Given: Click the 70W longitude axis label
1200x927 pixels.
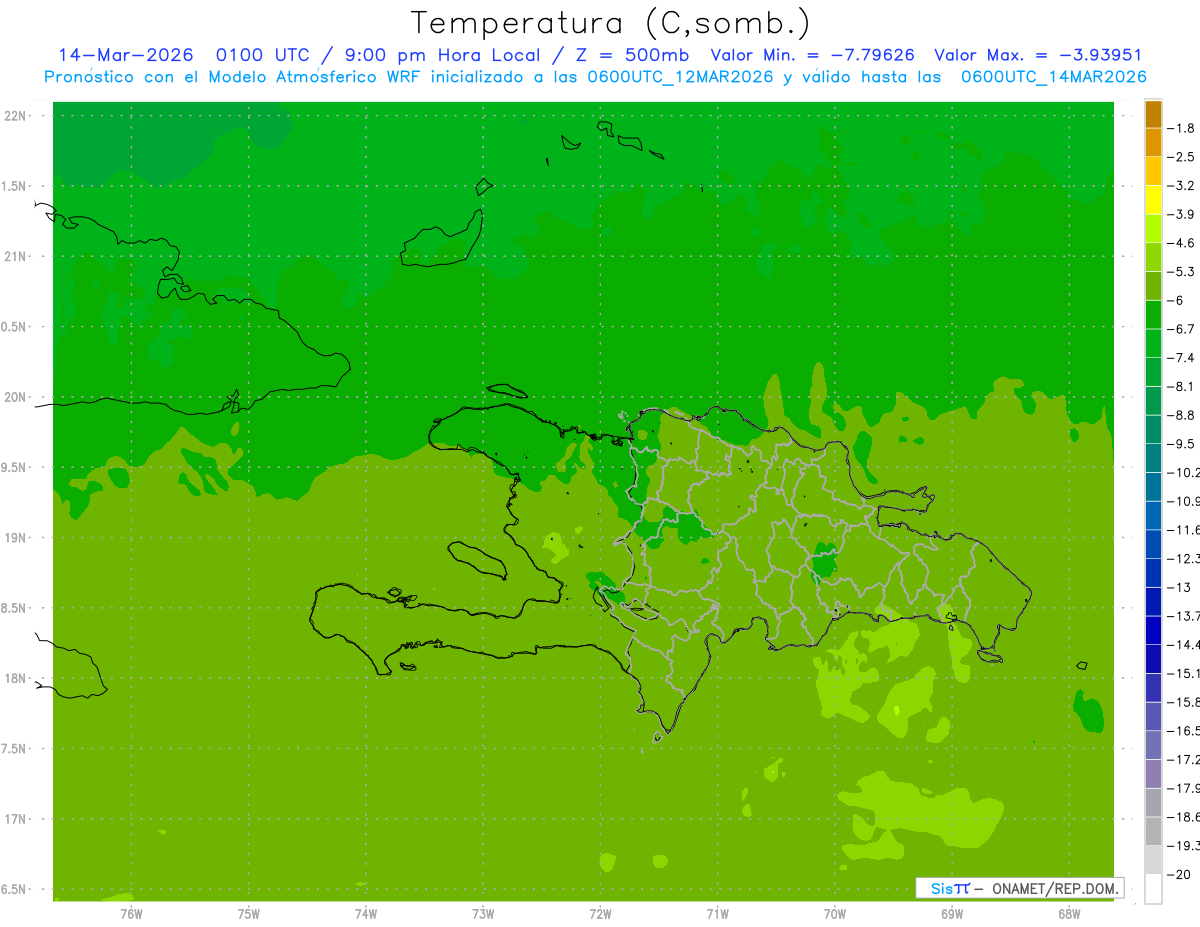Looking at the screenshot, I should click(x=835, y=914).
